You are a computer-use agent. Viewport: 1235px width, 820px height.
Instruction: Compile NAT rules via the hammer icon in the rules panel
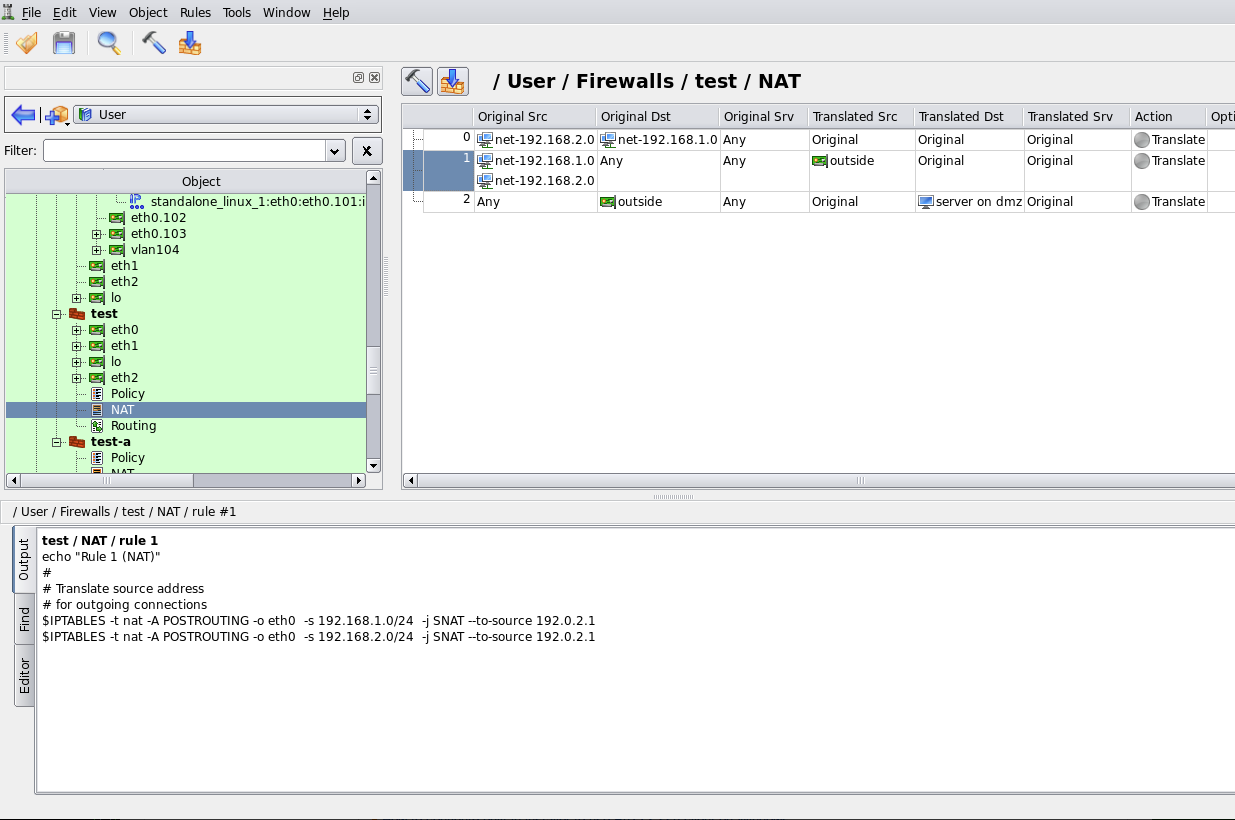point(416,81)
